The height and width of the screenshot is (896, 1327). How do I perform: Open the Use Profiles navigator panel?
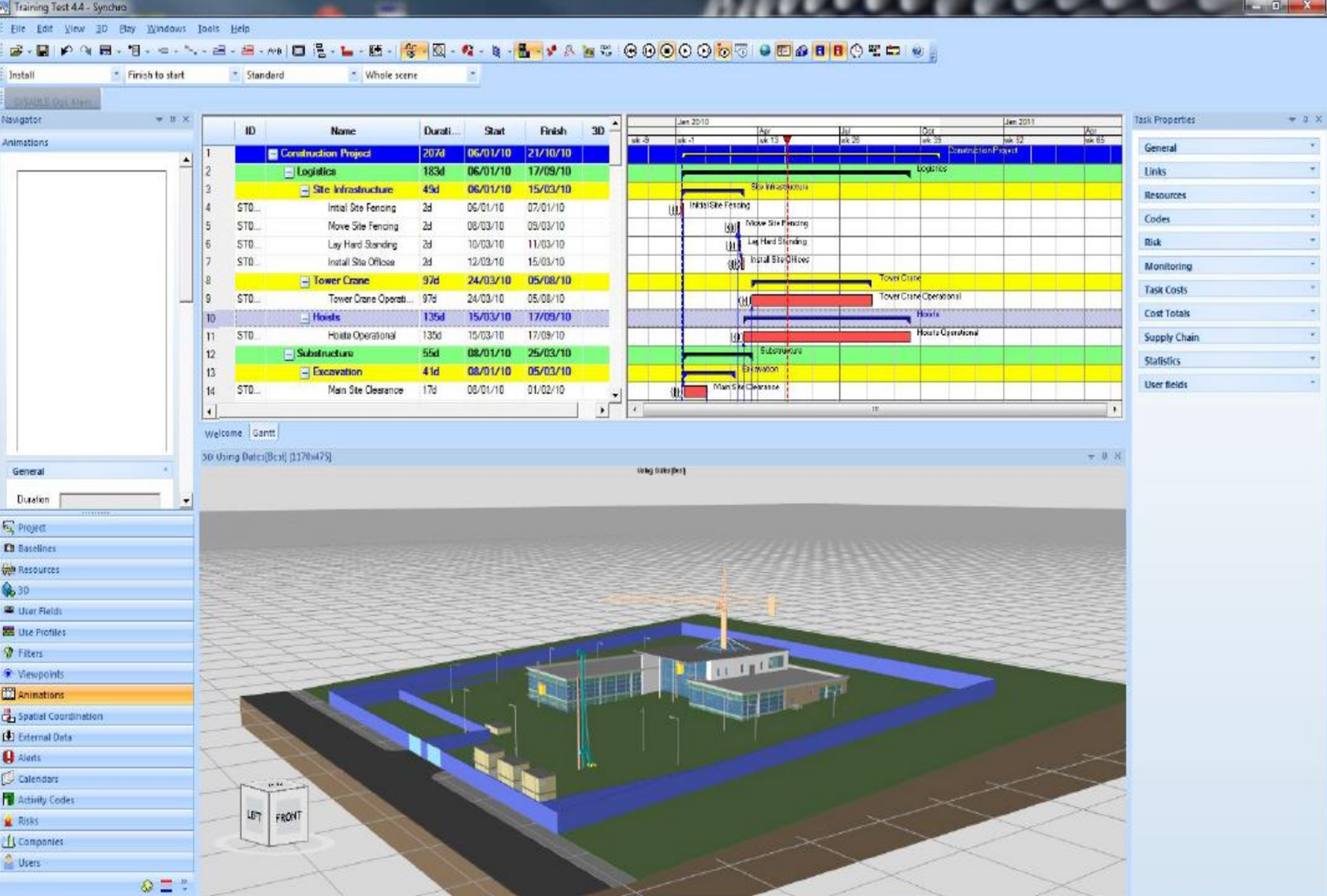(96, 632)
